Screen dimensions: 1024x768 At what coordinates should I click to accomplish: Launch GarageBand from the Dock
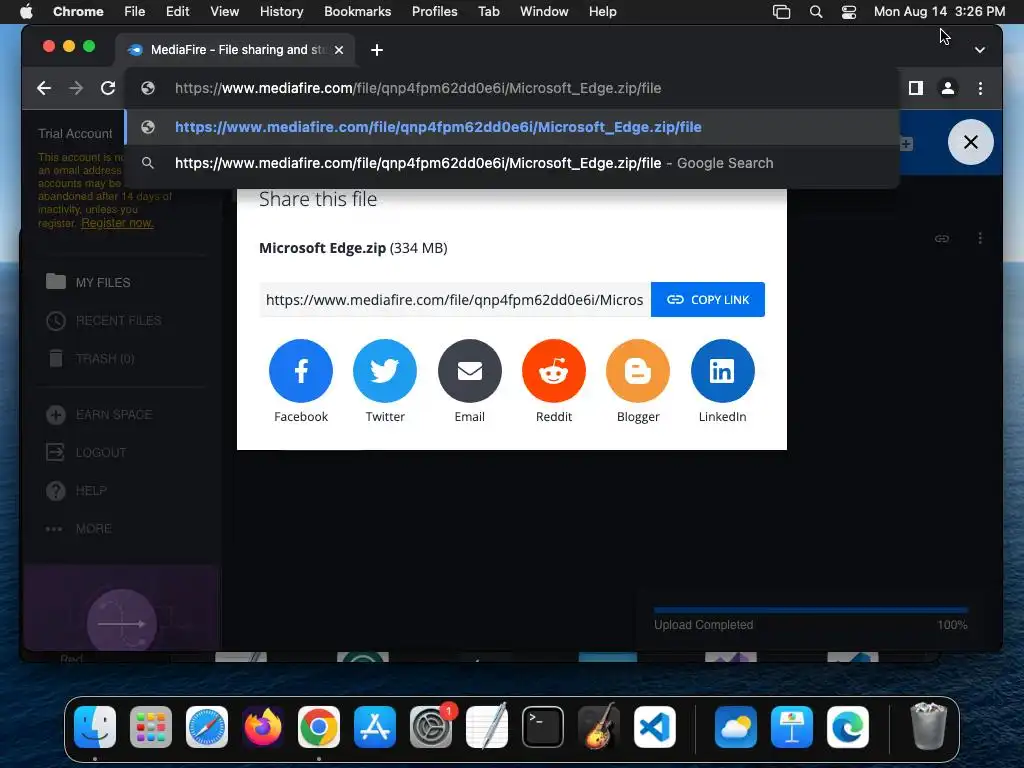tap(598, 727)
